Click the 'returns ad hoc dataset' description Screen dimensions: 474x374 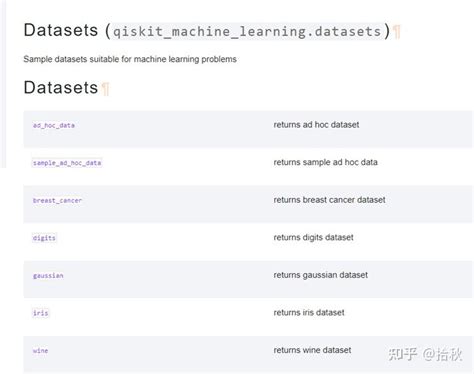pos(316,125)
